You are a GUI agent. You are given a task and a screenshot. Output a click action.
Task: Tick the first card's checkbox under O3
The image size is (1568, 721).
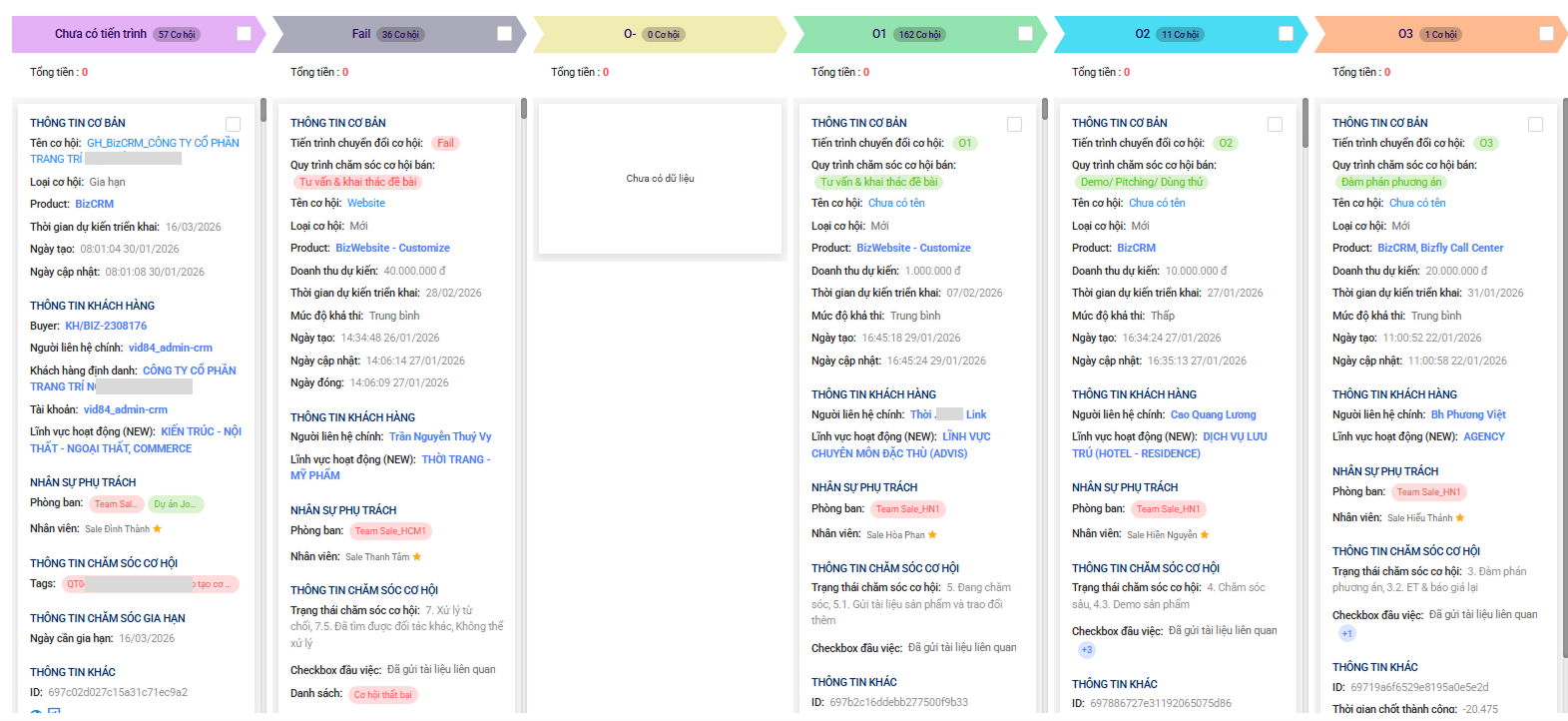[x=1535, y=125]
